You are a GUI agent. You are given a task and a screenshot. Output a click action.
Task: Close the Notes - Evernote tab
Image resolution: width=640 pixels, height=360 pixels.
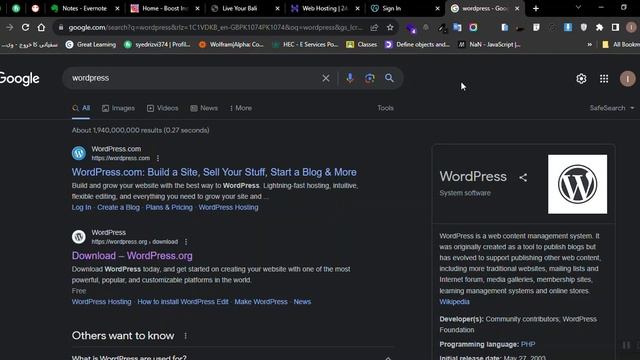(117, 8)
